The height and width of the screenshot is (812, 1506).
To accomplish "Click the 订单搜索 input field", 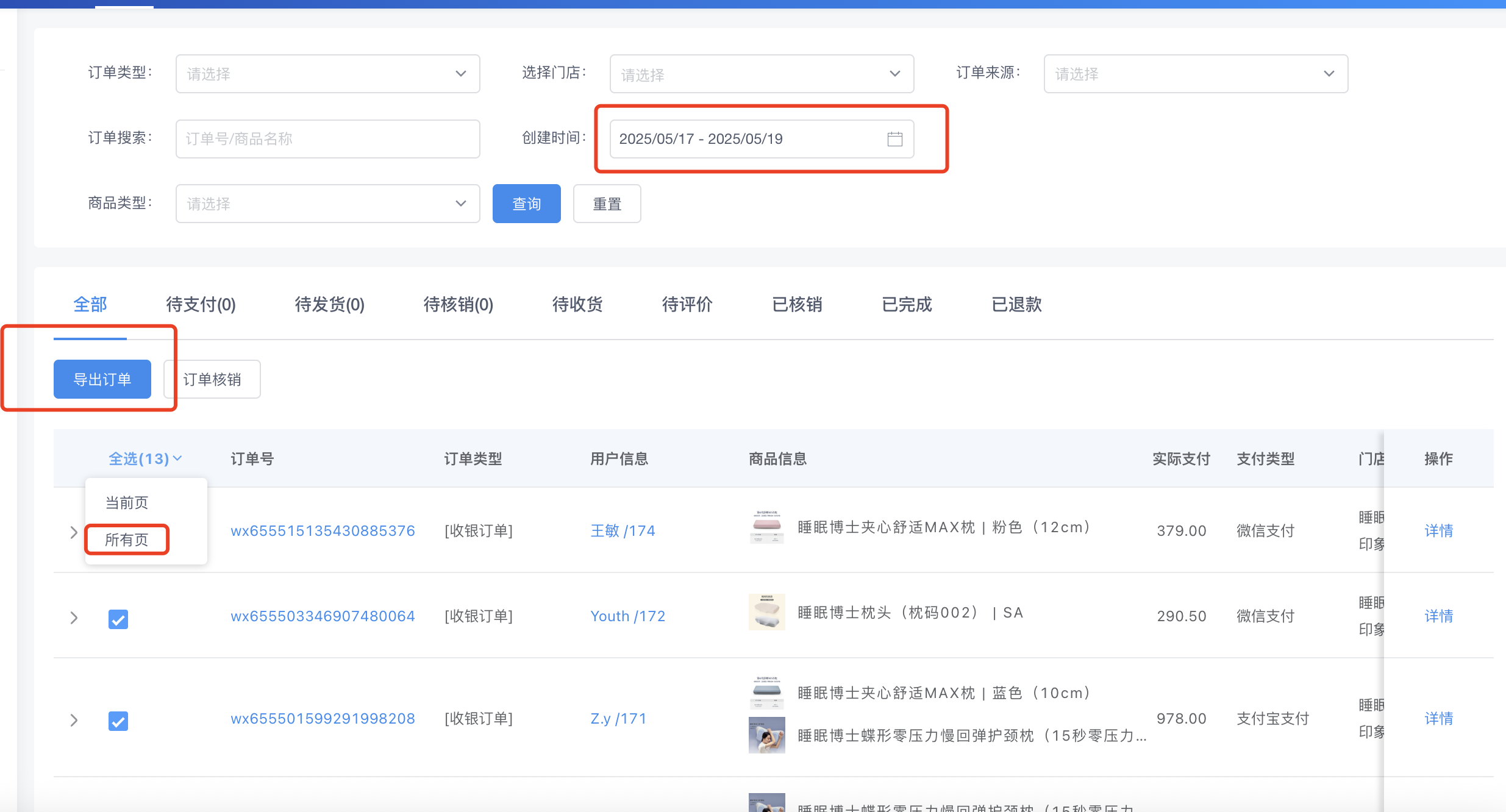I will pyautogui.click(x=327, y=139).
